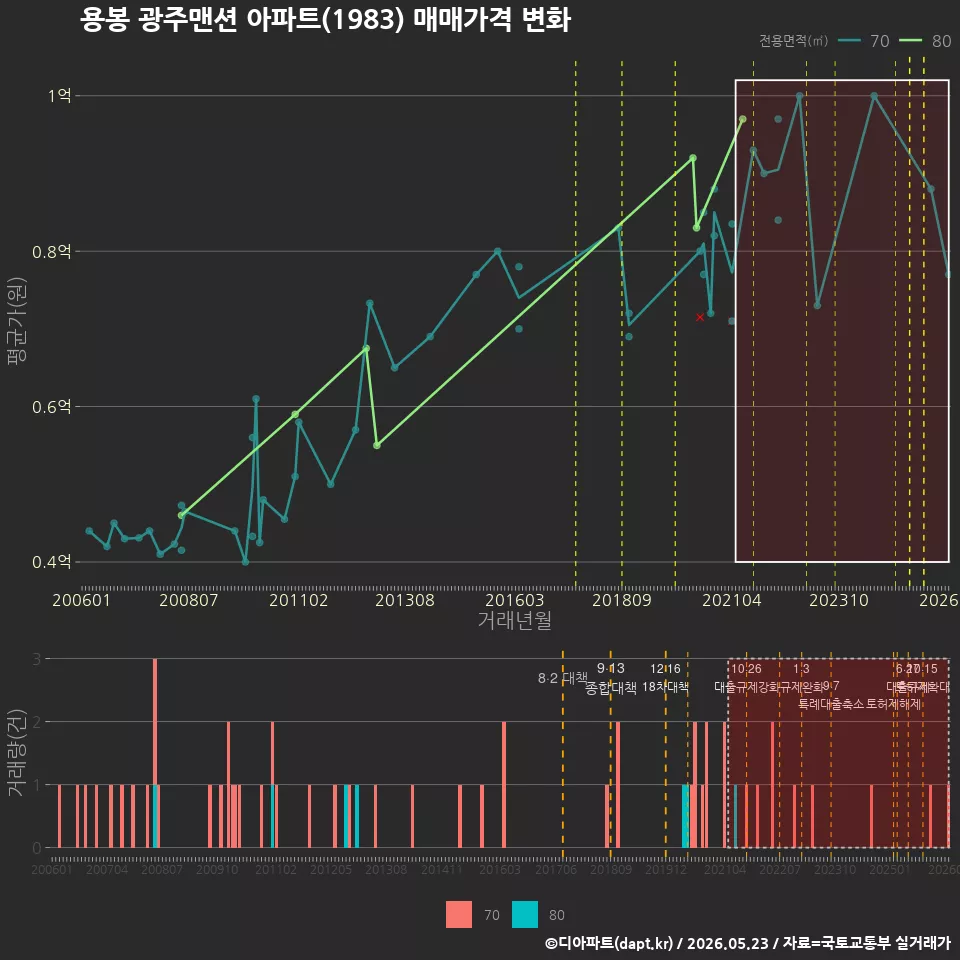Screen dimensions: 960x960
Task: Click the 8·2 대책 policy annotation
Action: (x=563, y=678)
